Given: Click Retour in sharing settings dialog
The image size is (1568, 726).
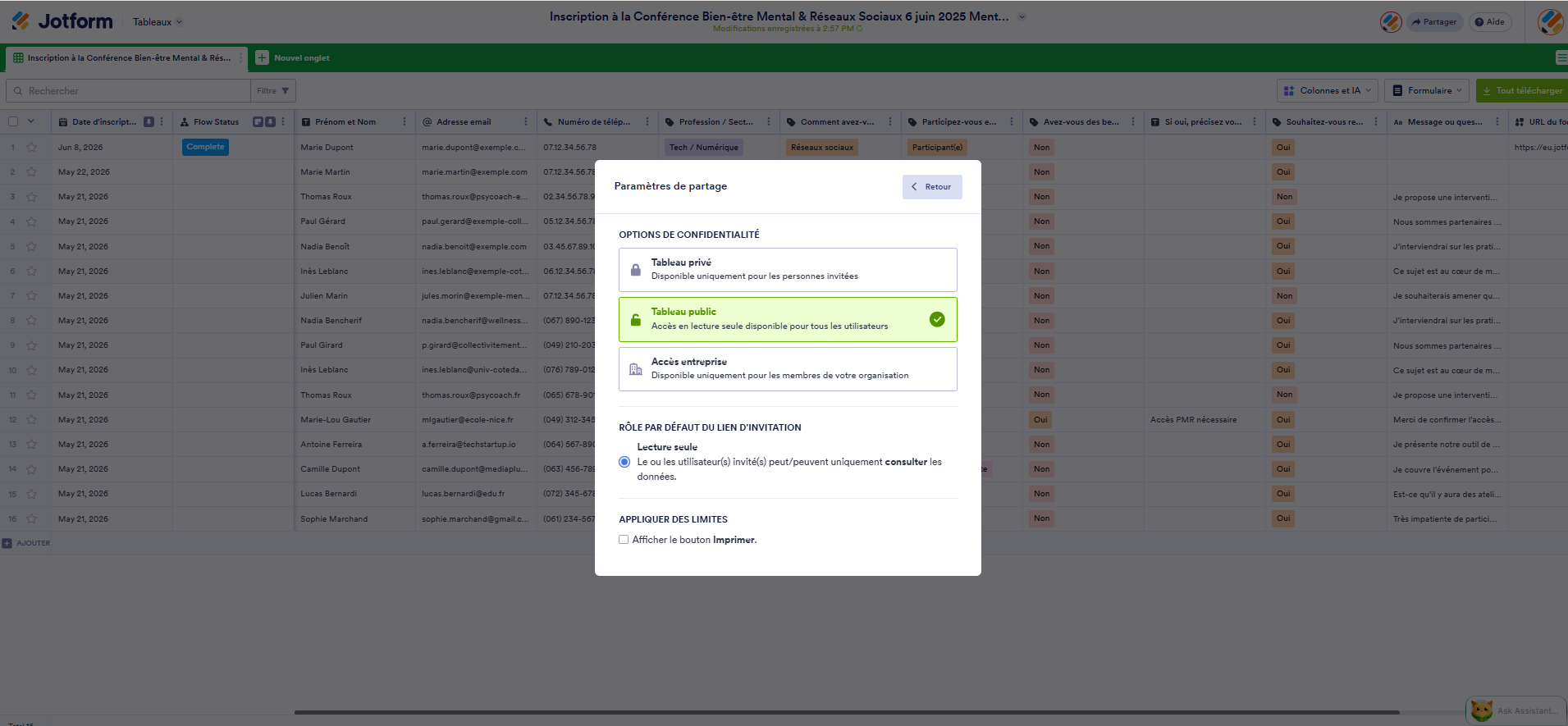Looking at the screenshot, I should pyautogui.click(x=932, y=187).
